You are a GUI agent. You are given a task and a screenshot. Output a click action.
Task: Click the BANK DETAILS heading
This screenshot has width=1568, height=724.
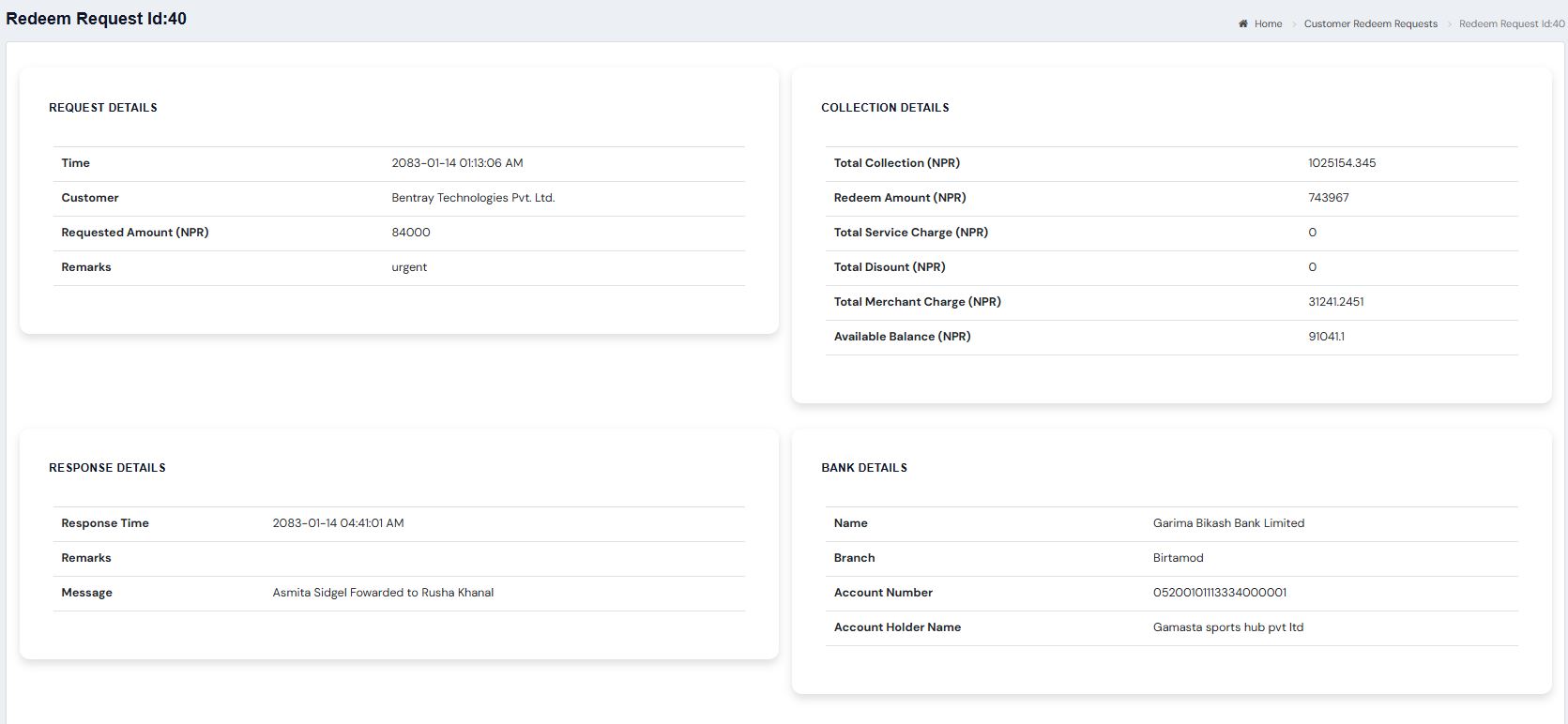(x=864, y=468)
